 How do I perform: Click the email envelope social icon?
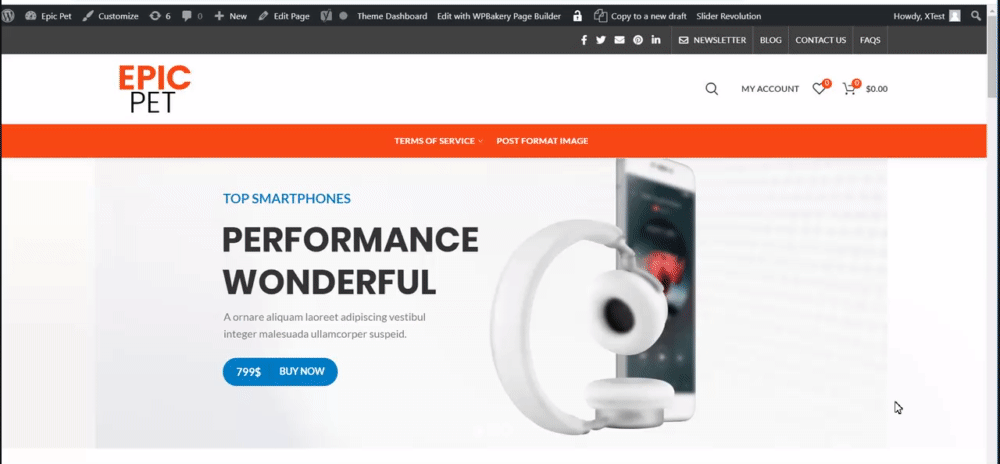[619, 40]
